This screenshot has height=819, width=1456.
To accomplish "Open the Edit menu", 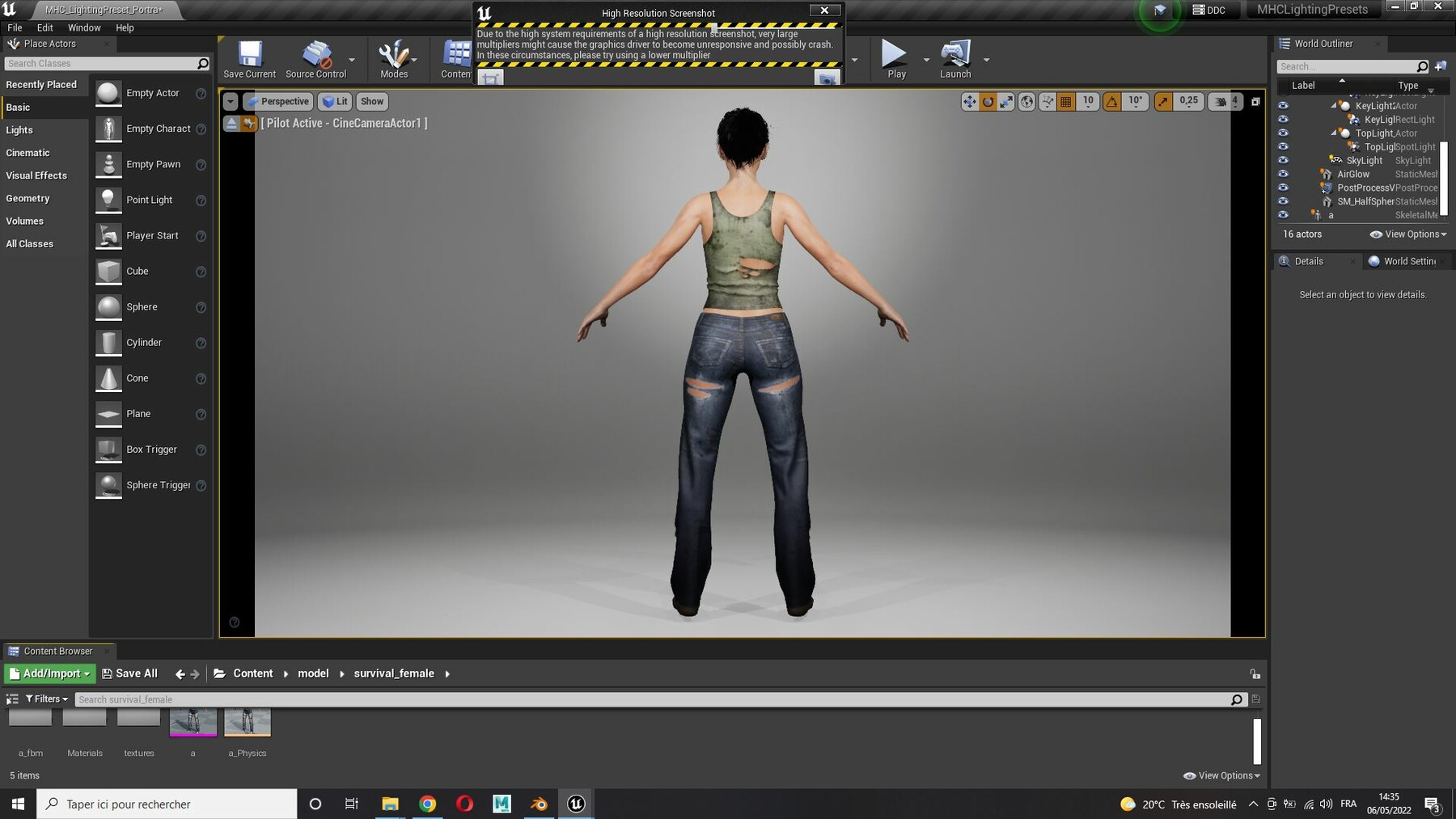I will point(44,27).
